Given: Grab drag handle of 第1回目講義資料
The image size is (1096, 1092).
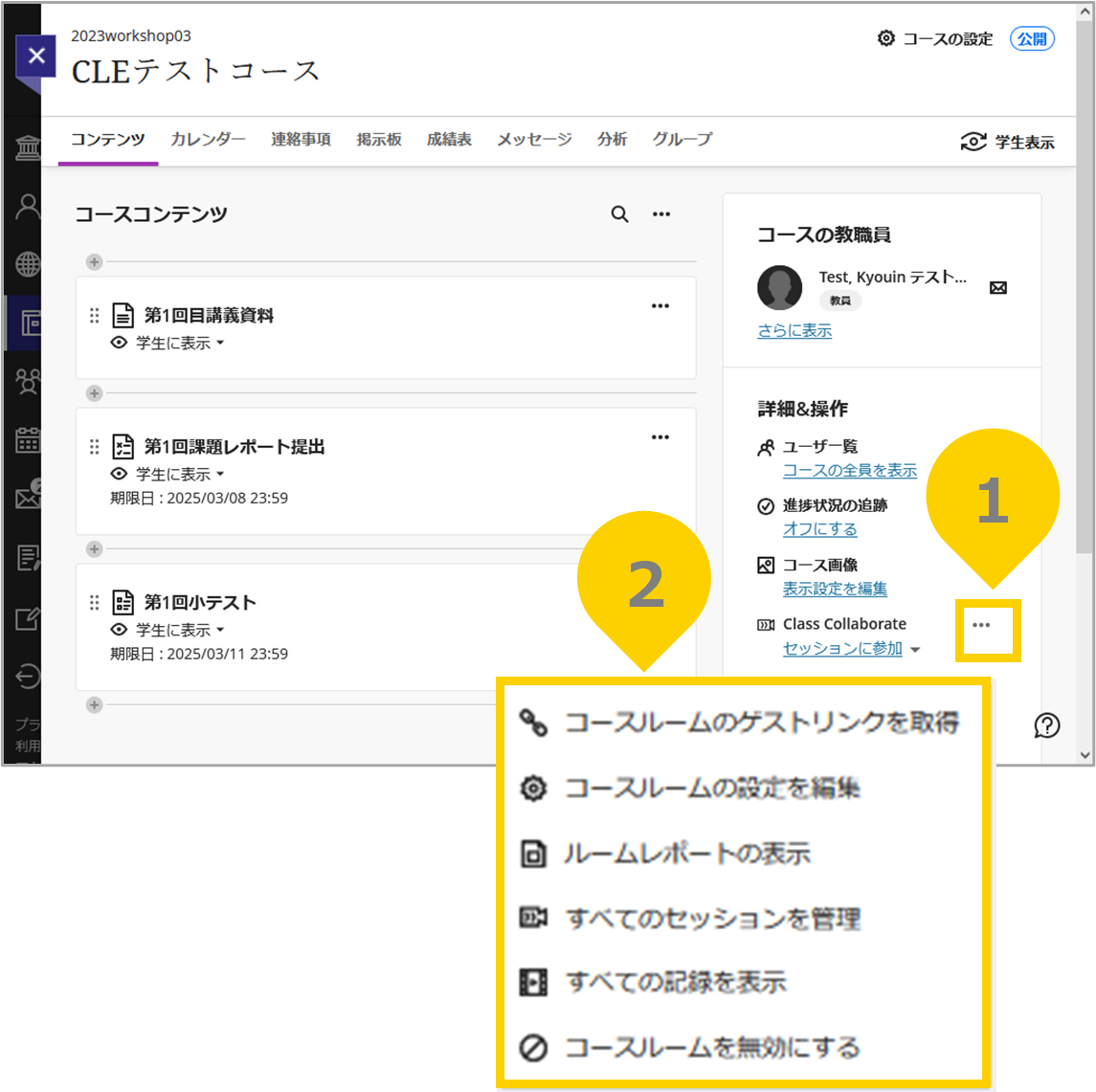Looking at the screenshot, I should coord(95,315).
